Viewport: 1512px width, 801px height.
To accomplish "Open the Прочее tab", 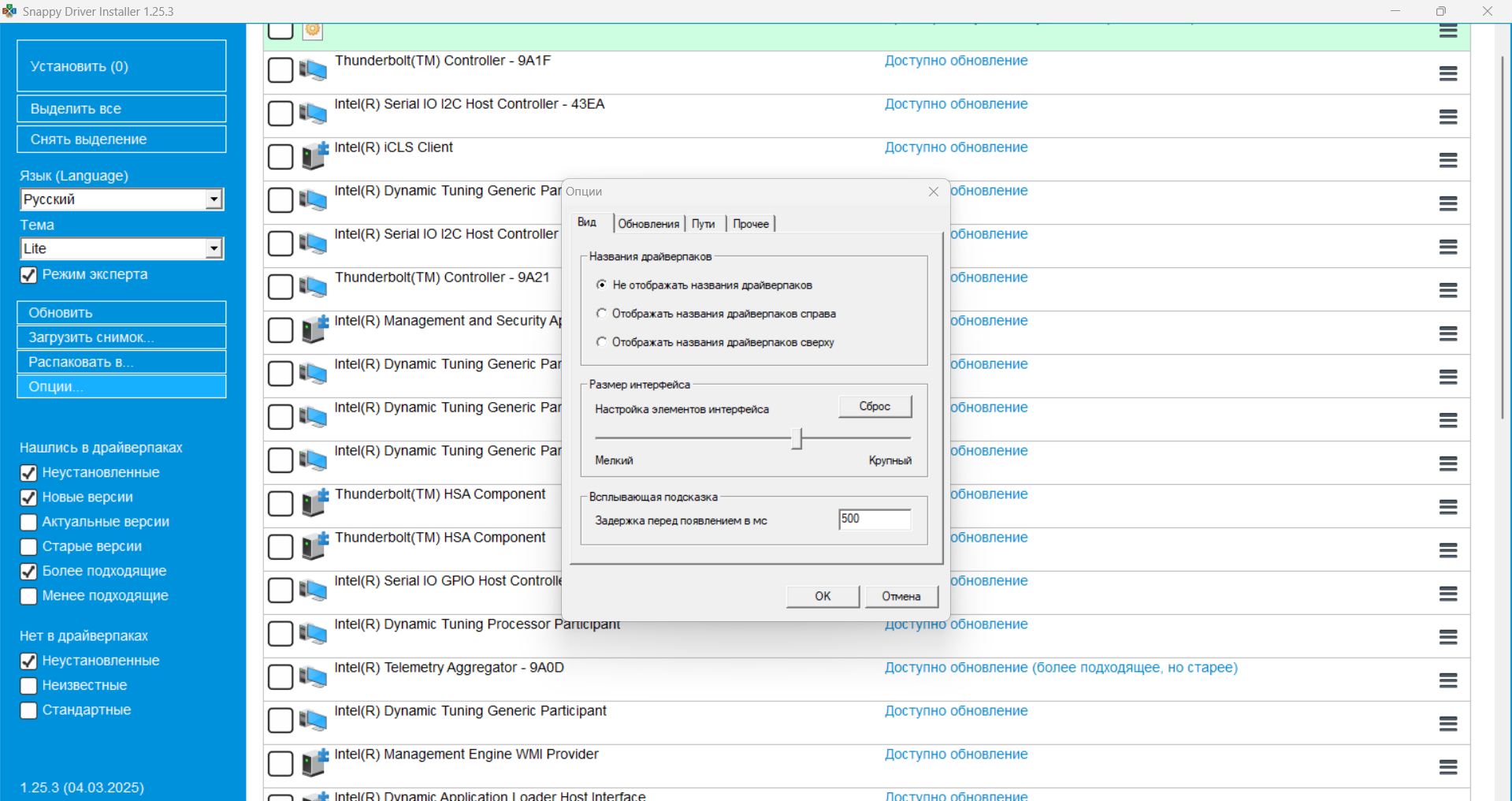I will coord(751,224).
